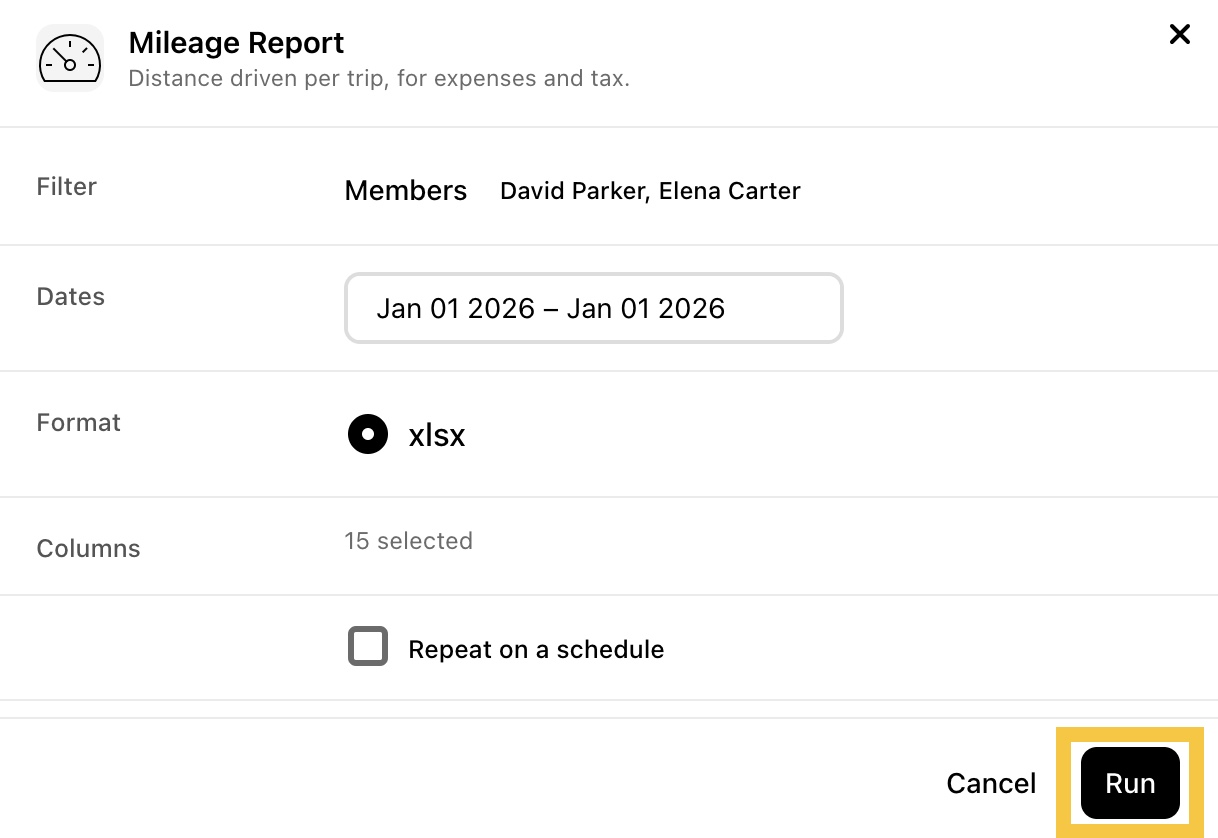The image size is (1218, 838).
Task: Expand the 15 selected columns list
Action: pyautogui.click(x=408, y=541)
